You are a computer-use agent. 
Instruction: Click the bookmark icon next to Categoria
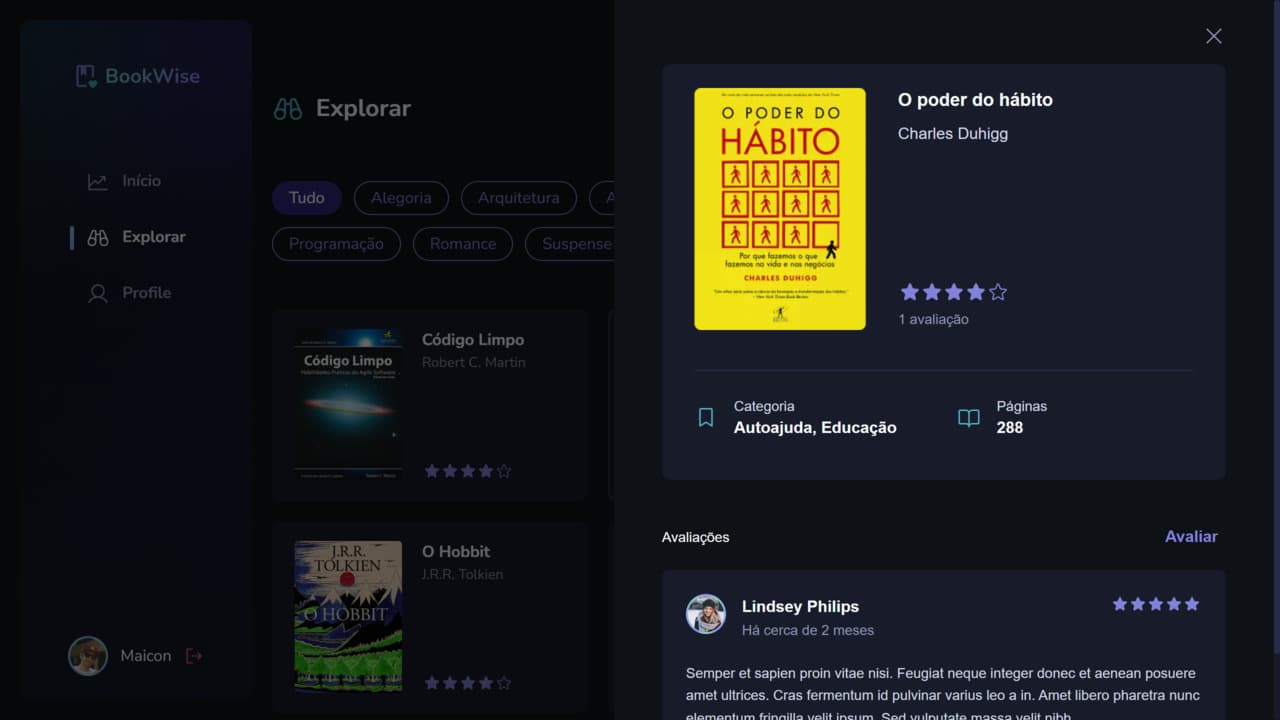705,416
